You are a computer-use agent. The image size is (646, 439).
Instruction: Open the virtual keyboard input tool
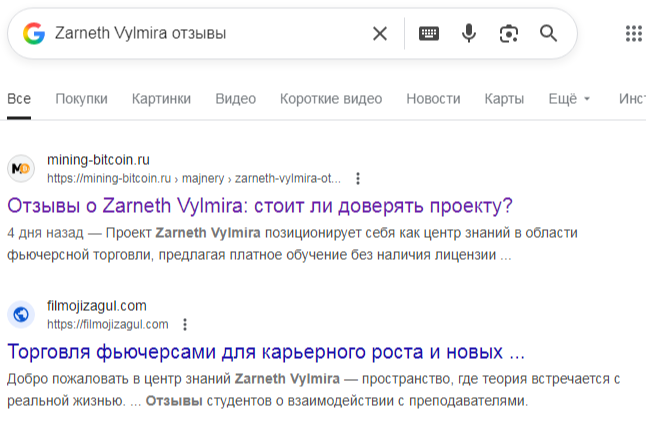[x=429, y=34]
